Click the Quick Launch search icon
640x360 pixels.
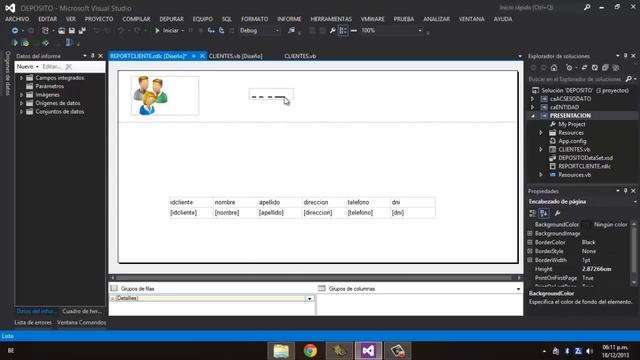click(587, 7)
